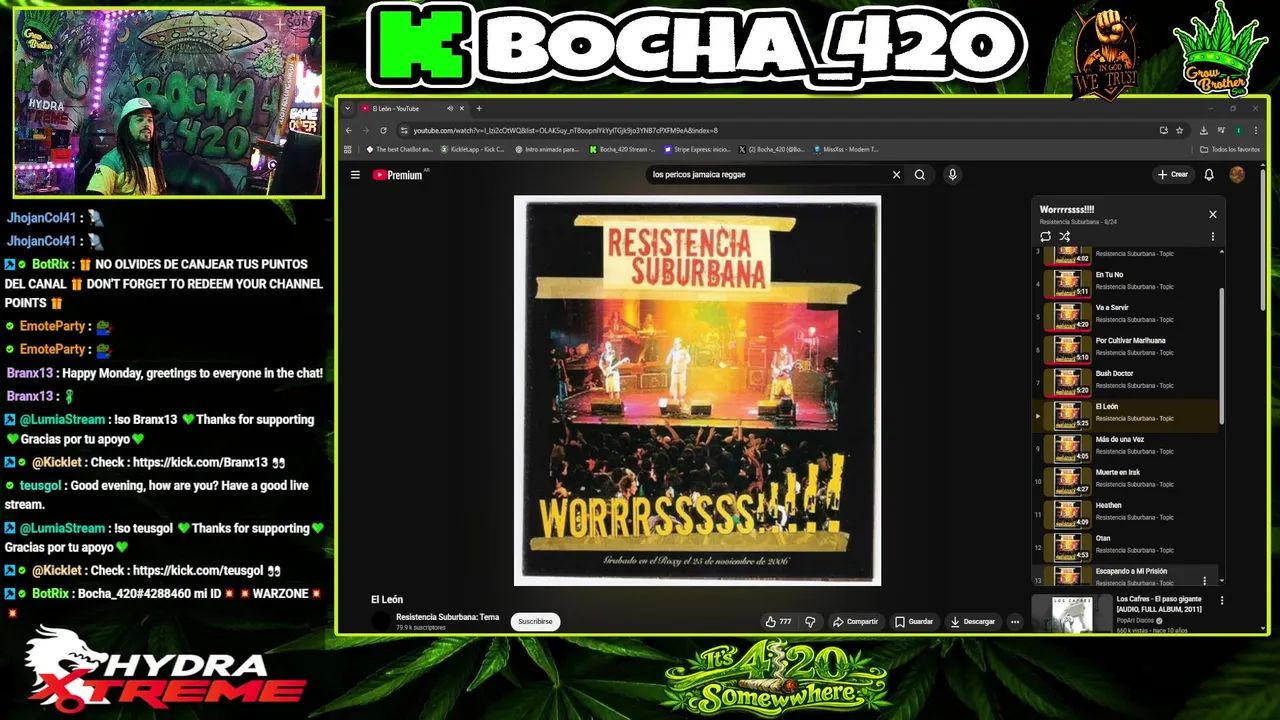Click the Heathen track thumbnail
The height and width of the screenshot is (720, 1280).
[x=1067, y=513]
